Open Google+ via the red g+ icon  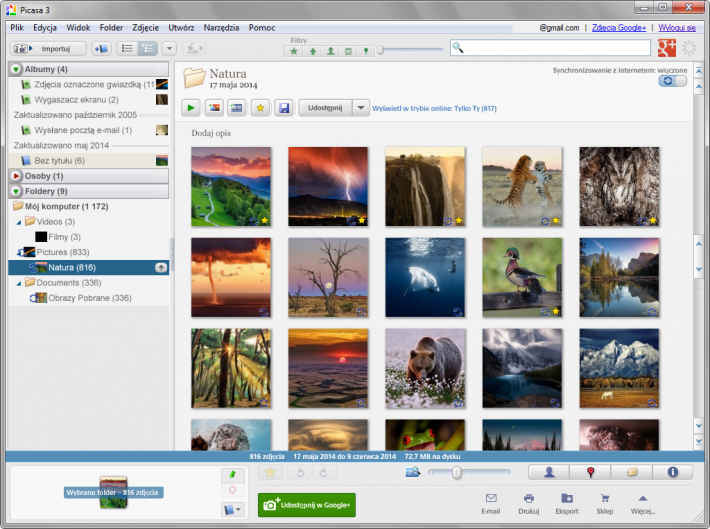pyautogui.click(x=667, y=48)
